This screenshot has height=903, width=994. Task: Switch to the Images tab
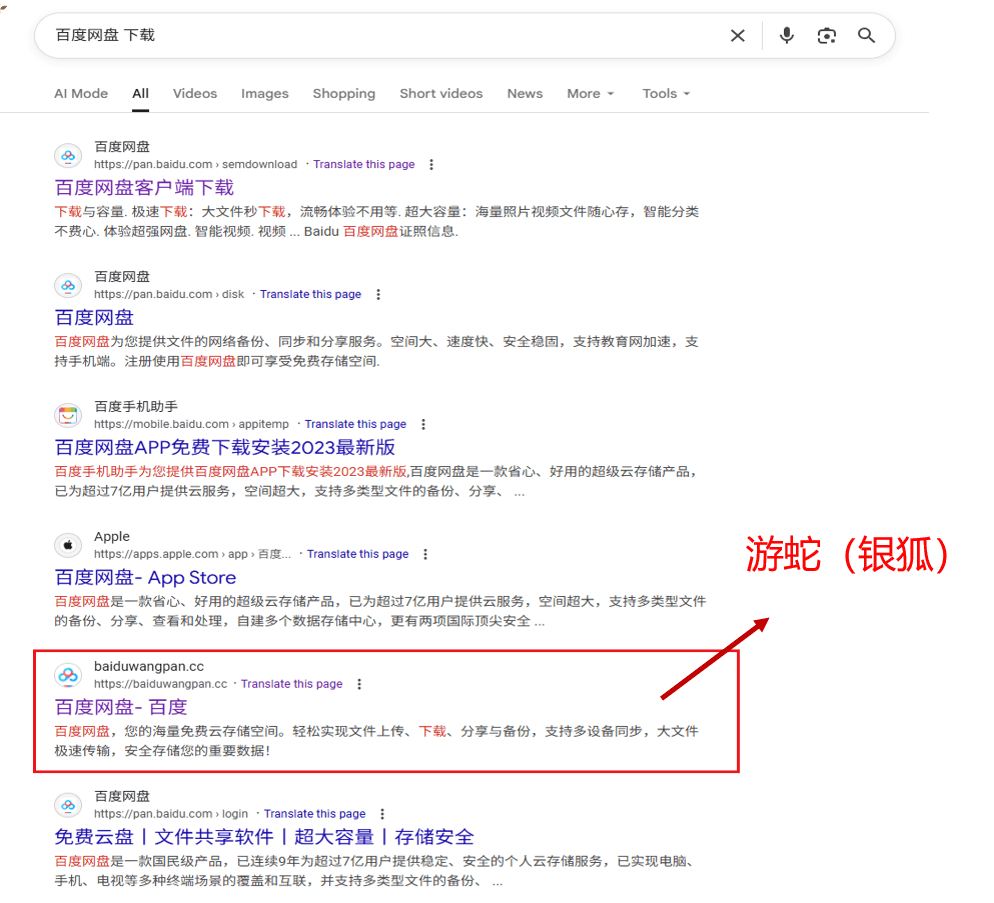pyautogui.click(x=264, y=94)
